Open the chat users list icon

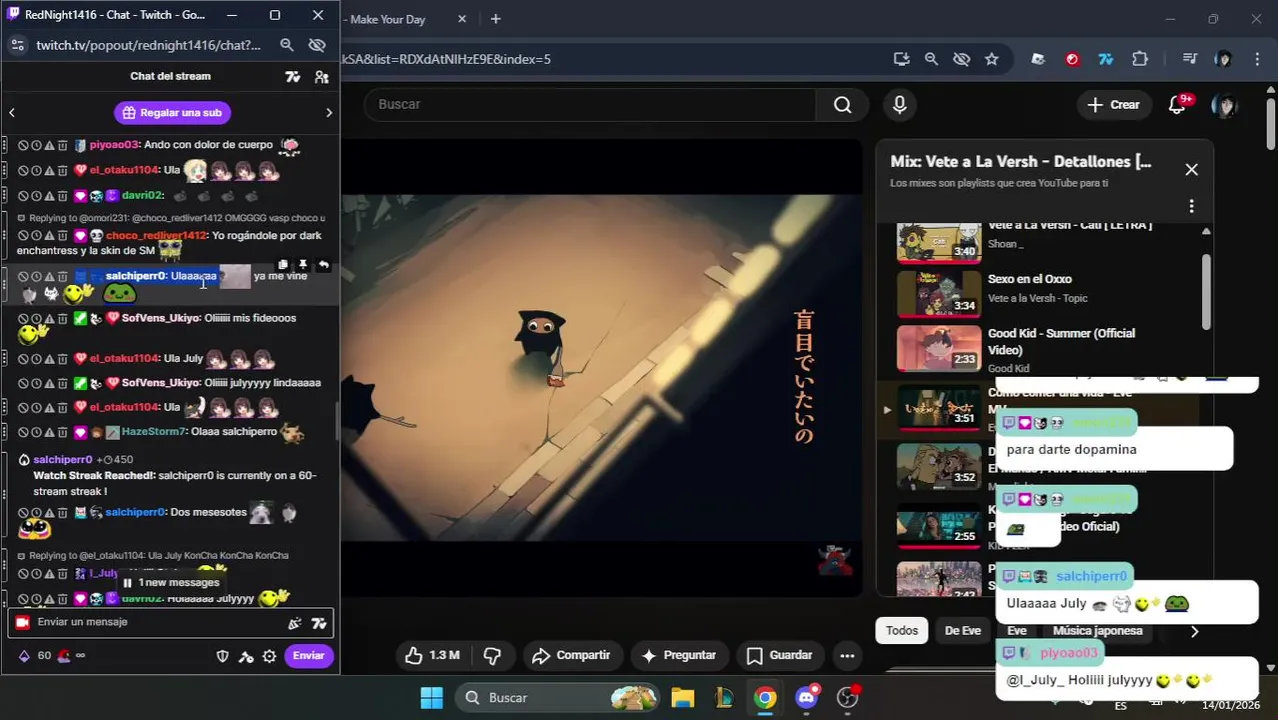(x=321, y=77)
